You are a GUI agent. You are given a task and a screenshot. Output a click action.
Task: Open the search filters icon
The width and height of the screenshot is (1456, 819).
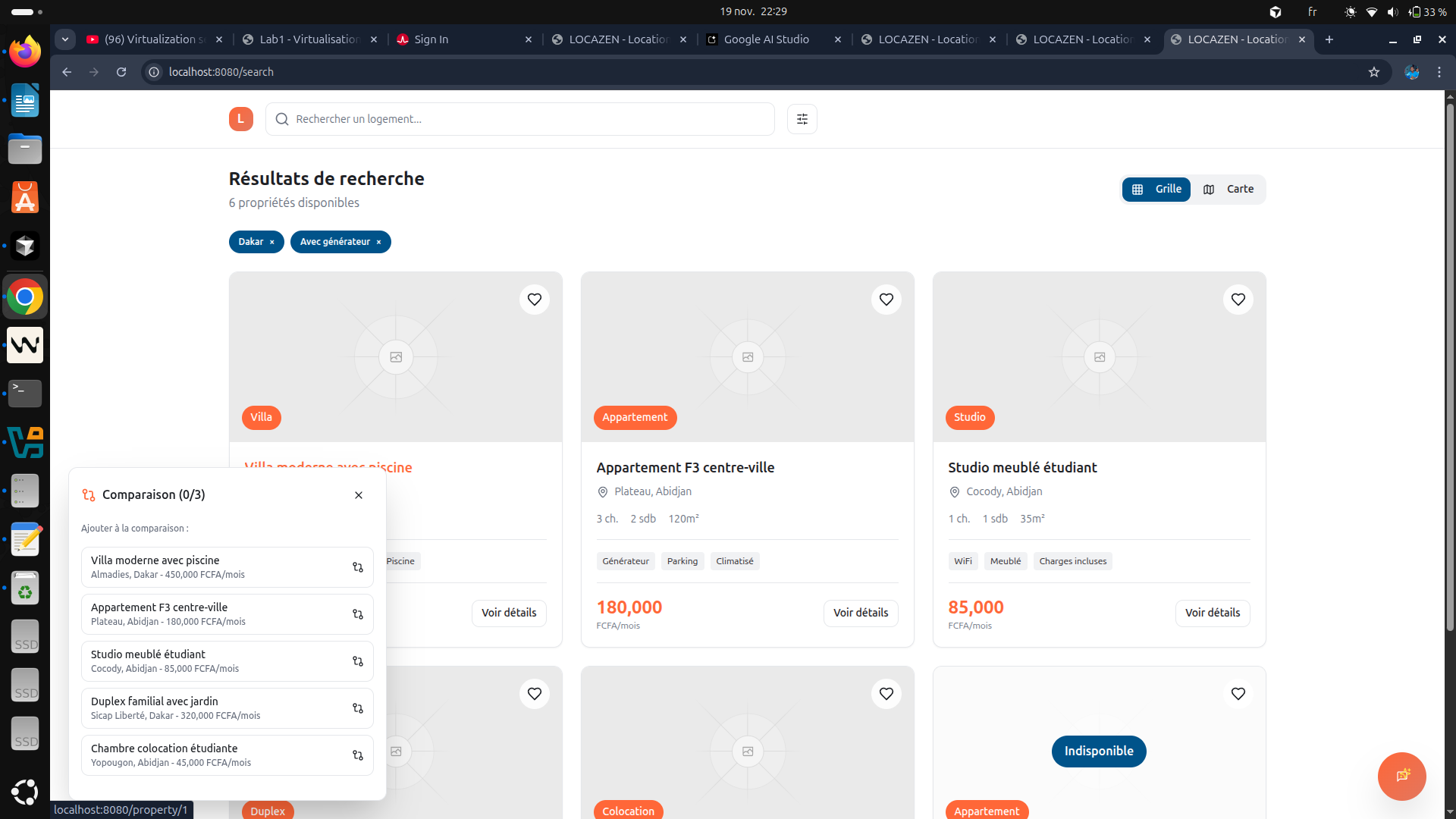coord(802,119)
